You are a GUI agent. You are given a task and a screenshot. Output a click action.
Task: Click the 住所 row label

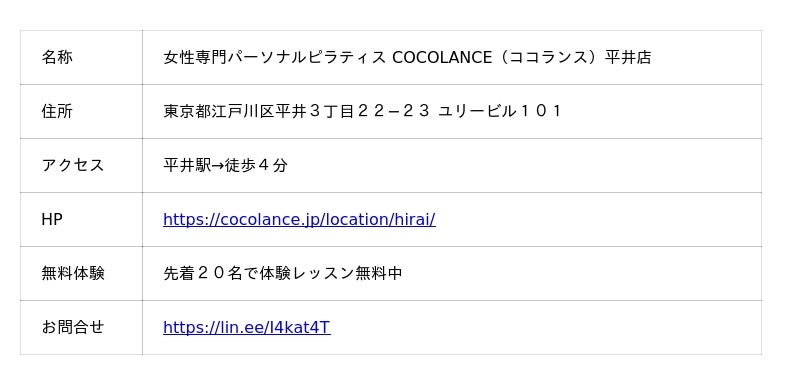(x=57, y=111)
